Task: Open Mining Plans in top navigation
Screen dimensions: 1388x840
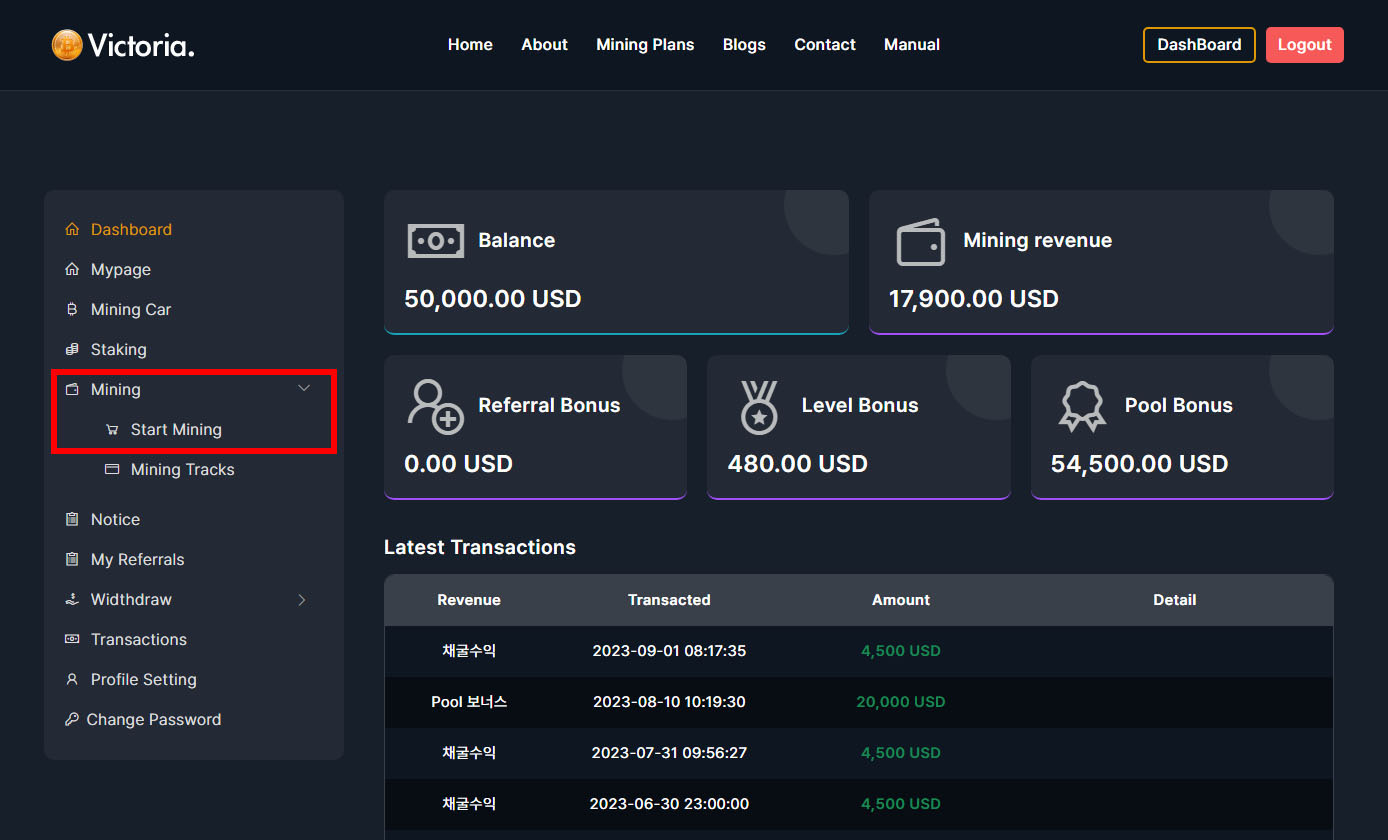Action: pos(645,45)
